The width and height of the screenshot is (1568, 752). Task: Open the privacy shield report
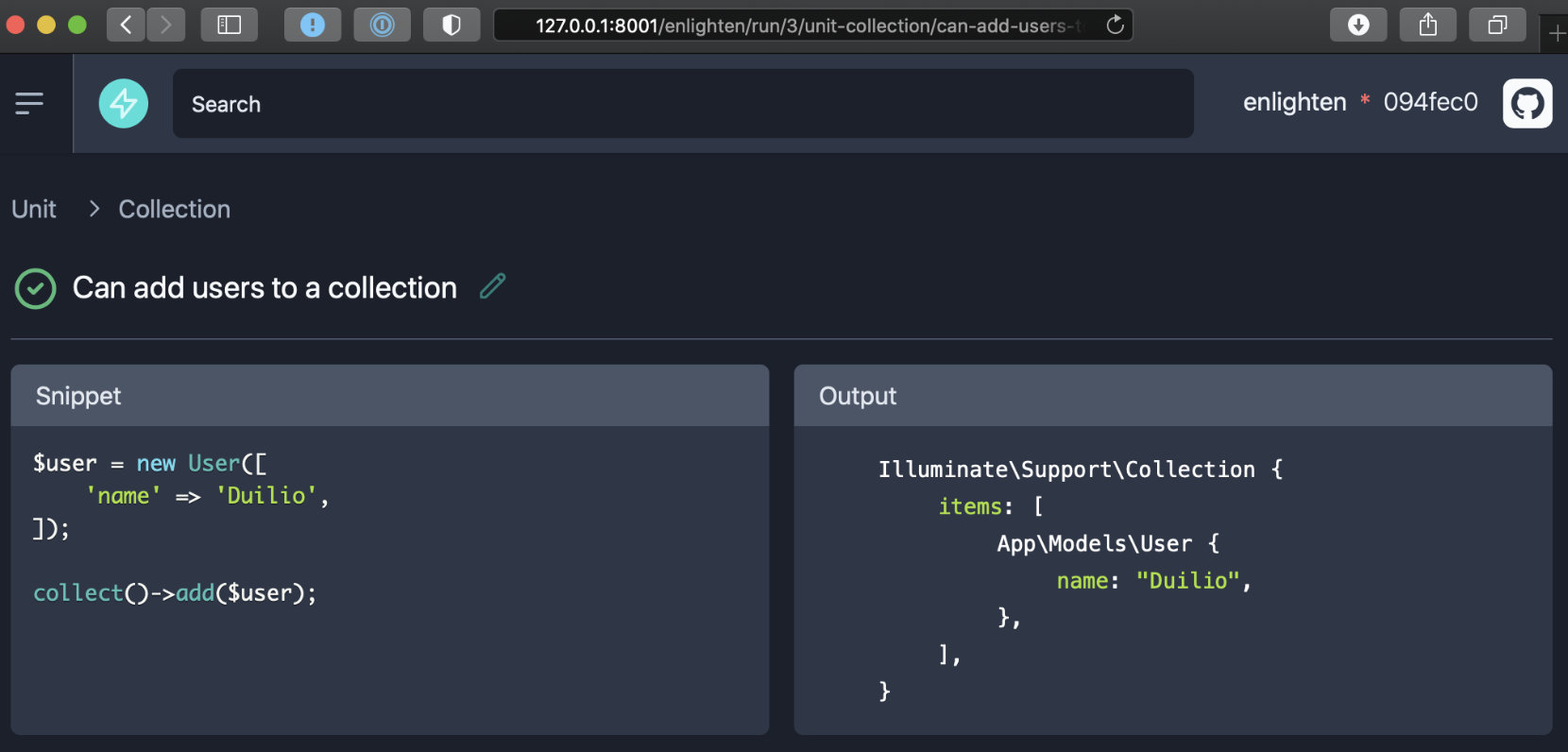pos(452,25)
